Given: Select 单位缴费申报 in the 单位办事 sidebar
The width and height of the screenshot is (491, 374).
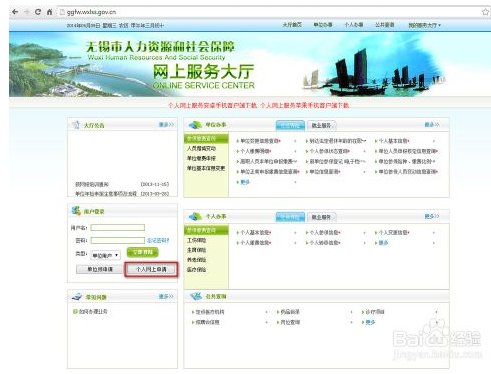Looking at the screenshot, I should click(x=201, y=158).
